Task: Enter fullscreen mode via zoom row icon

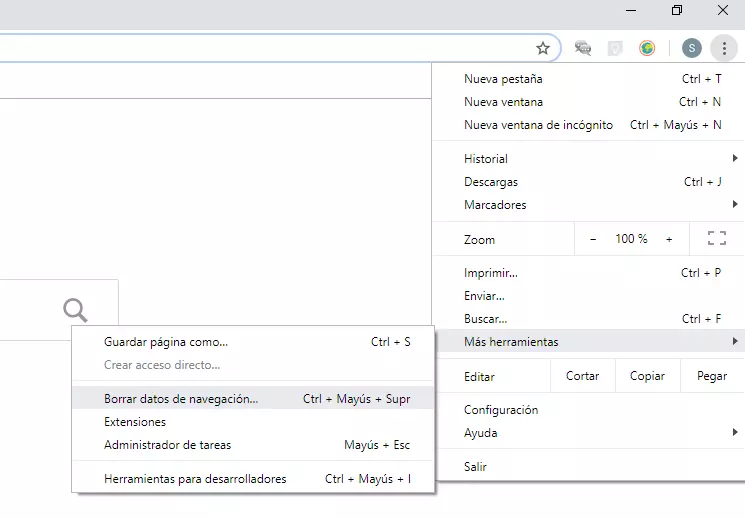Action: click(x=716, y=239)
